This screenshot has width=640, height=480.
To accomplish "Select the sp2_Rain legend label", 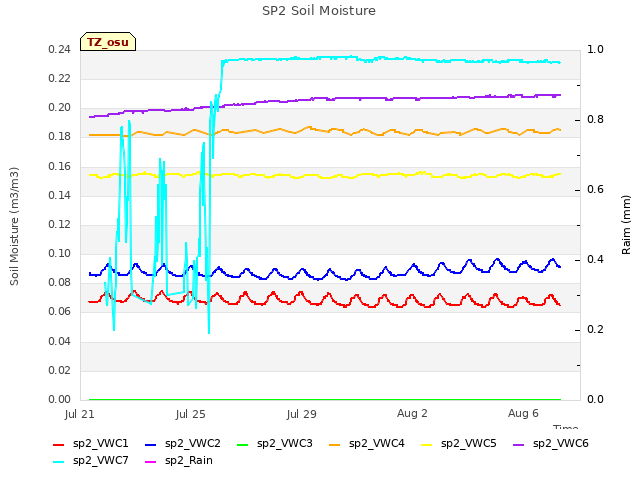I will click(189, 461).
